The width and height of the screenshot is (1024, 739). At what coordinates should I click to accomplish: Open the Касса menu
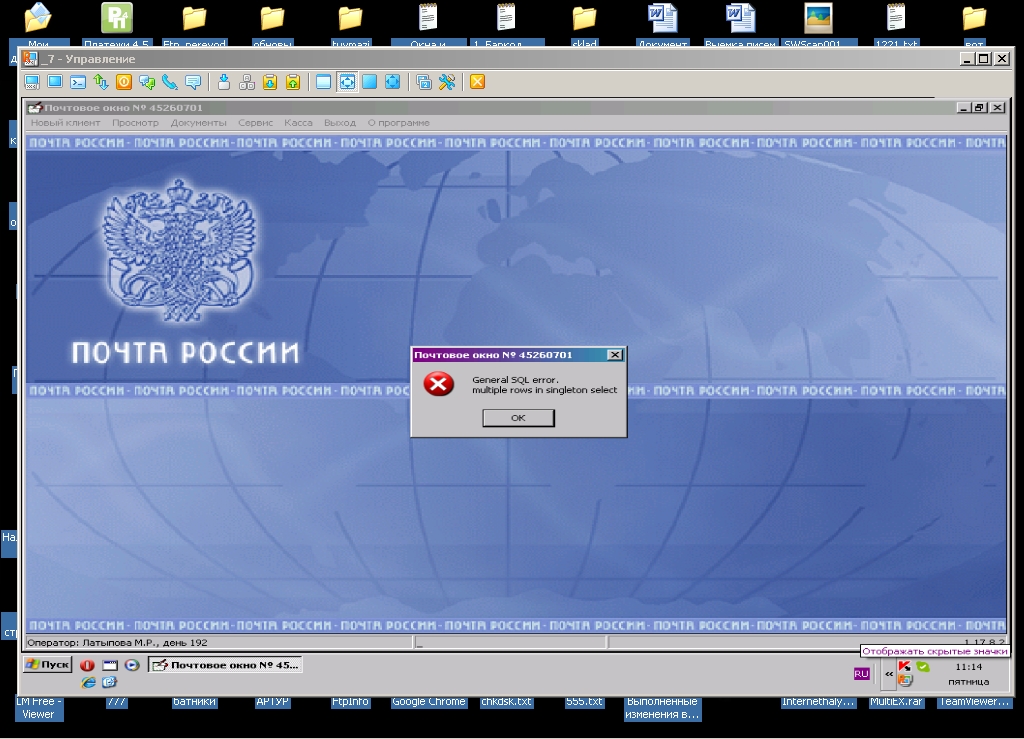click(298, 123)
